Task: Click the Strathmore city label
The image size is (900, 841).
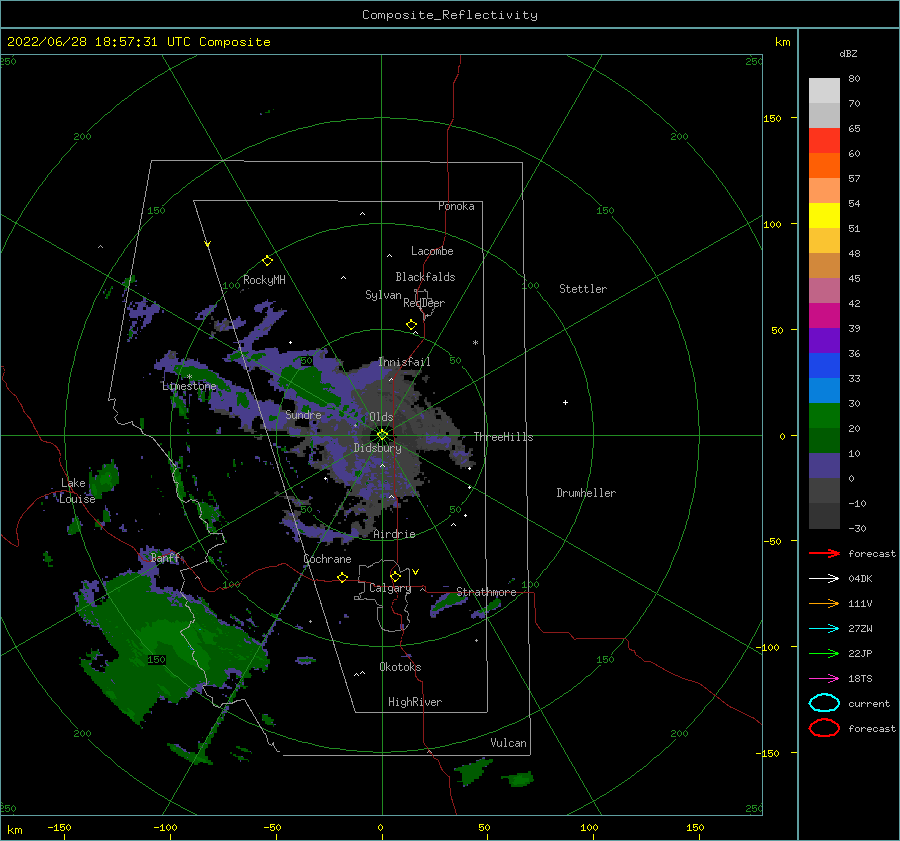Action: 486,592
